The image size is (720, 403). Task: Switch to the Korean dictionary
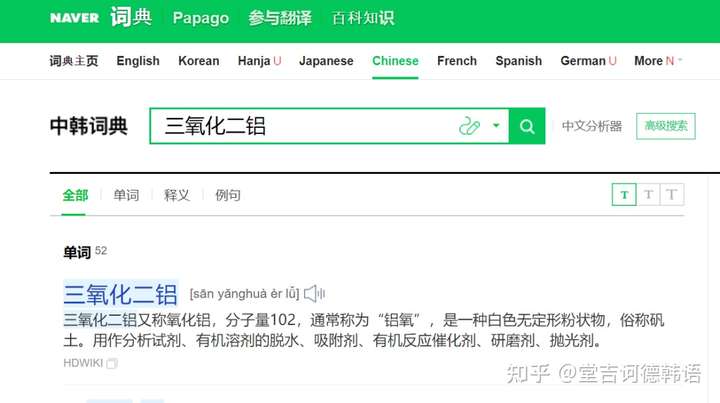click(x=198, y=61)
